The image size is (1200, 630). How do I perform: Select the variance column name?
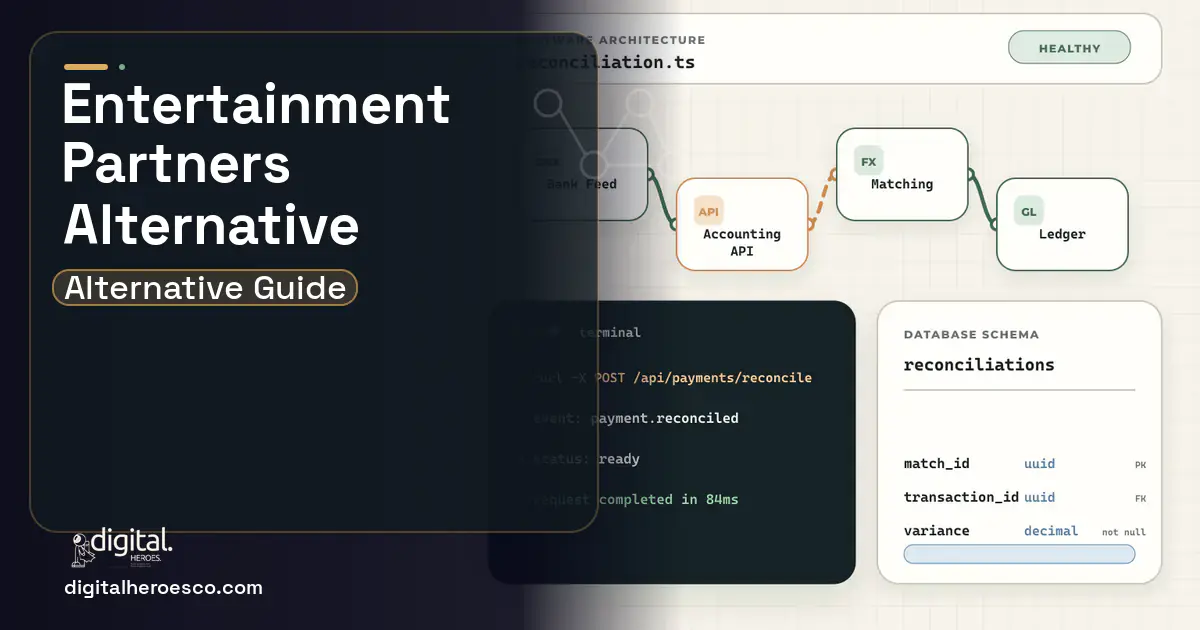pyautogui.click(x=936, y=531)
